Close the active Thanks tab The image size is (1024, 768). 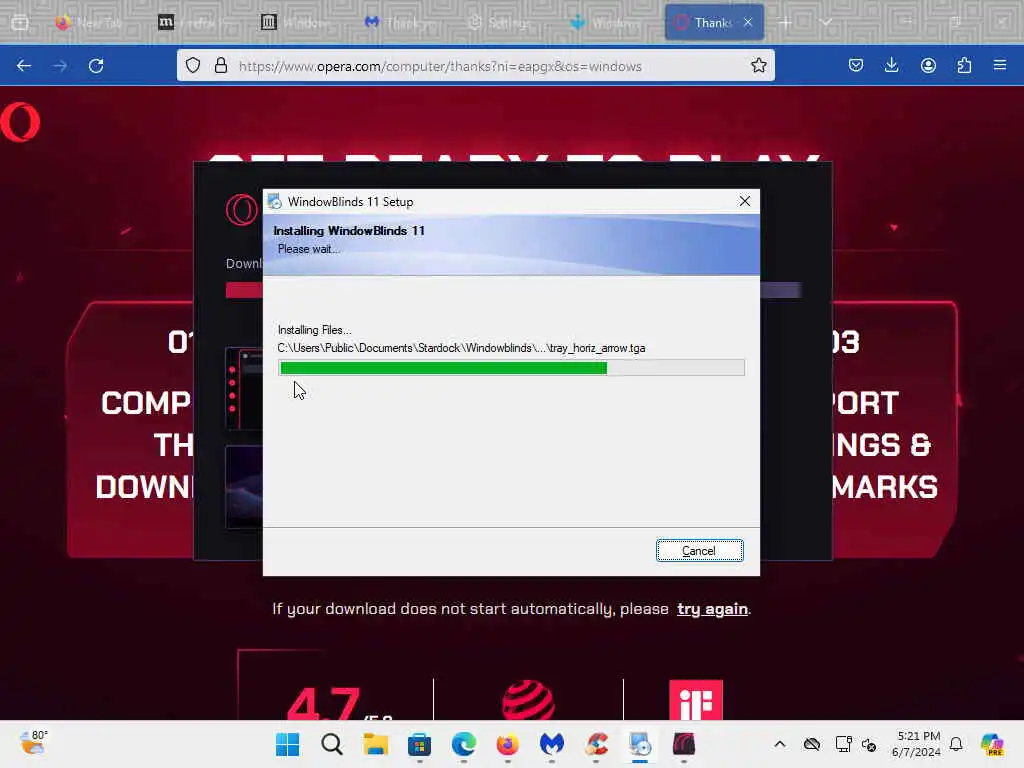(x=748, y=23)
